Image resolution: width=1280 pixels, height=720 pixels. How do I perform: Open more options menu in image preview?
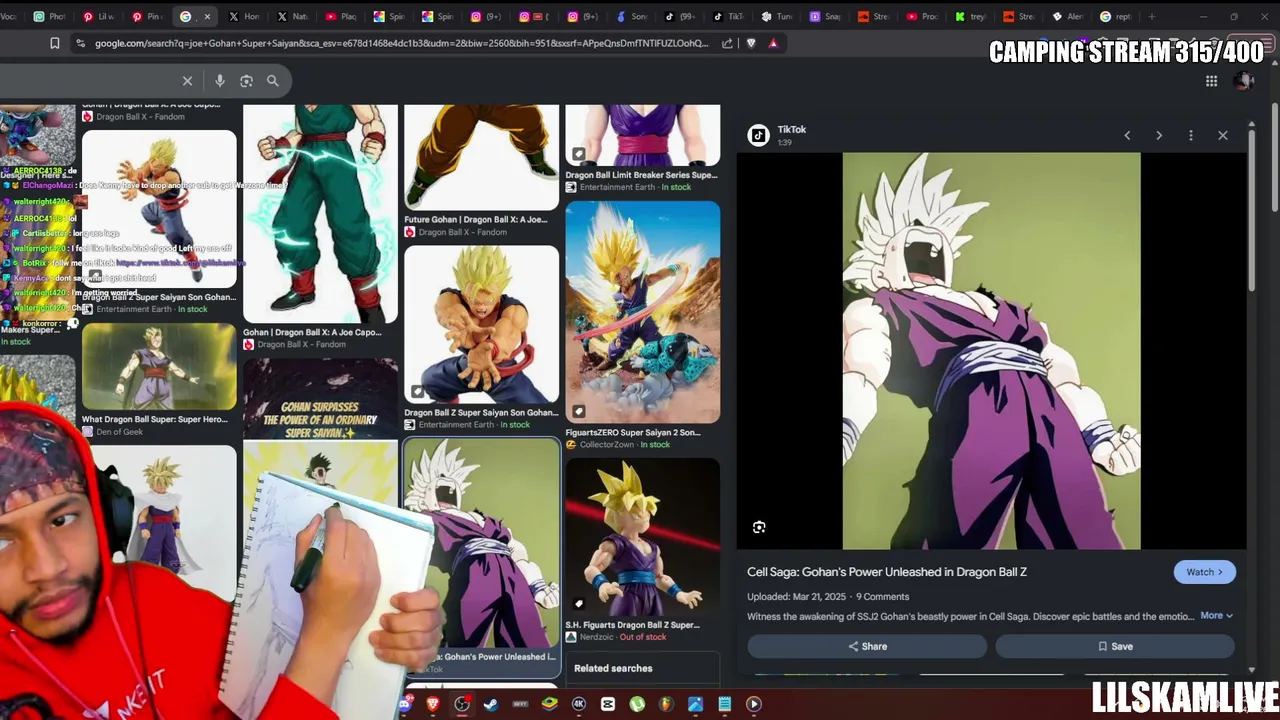tap(1191, 135)
